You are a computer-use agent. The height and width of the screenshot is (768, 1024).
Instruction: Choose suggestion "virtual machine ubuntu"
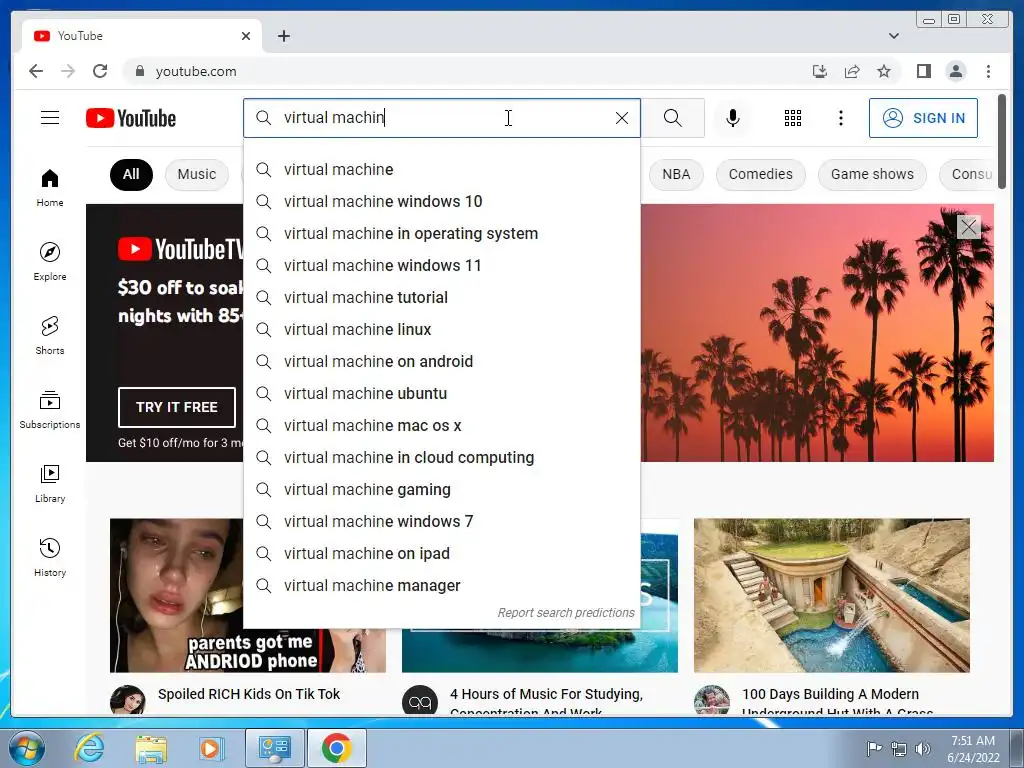click(x=441, y=394)
